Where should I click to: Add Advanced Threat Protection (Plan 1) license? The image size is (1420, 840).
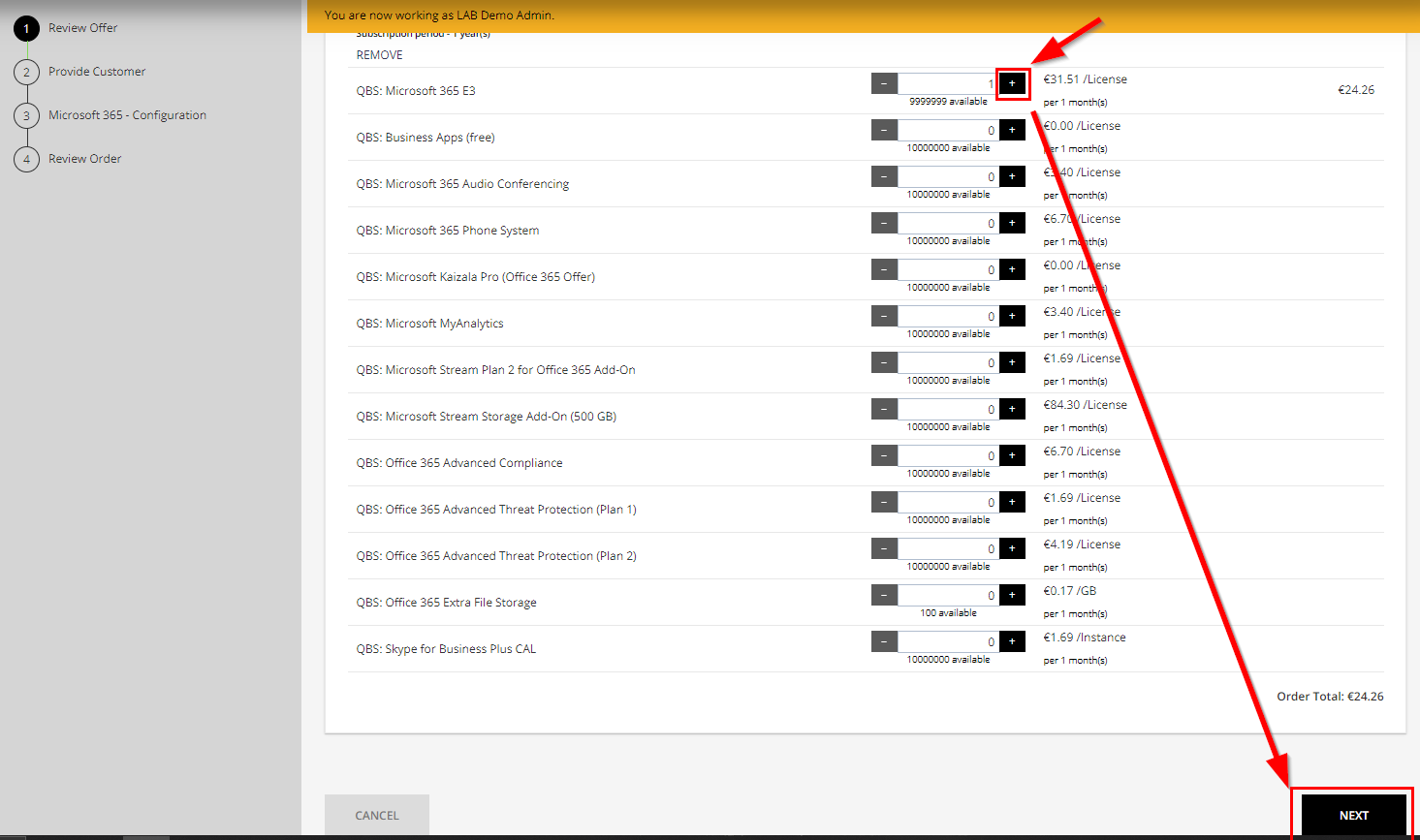click(1012, 502)
